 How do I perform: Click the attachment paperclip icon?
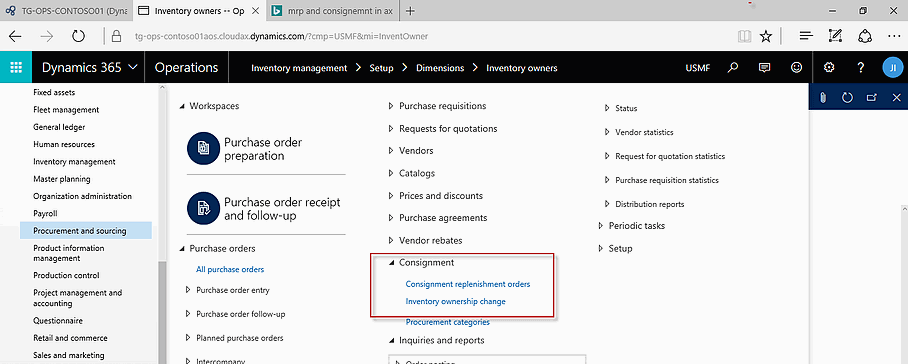(823, 97)
